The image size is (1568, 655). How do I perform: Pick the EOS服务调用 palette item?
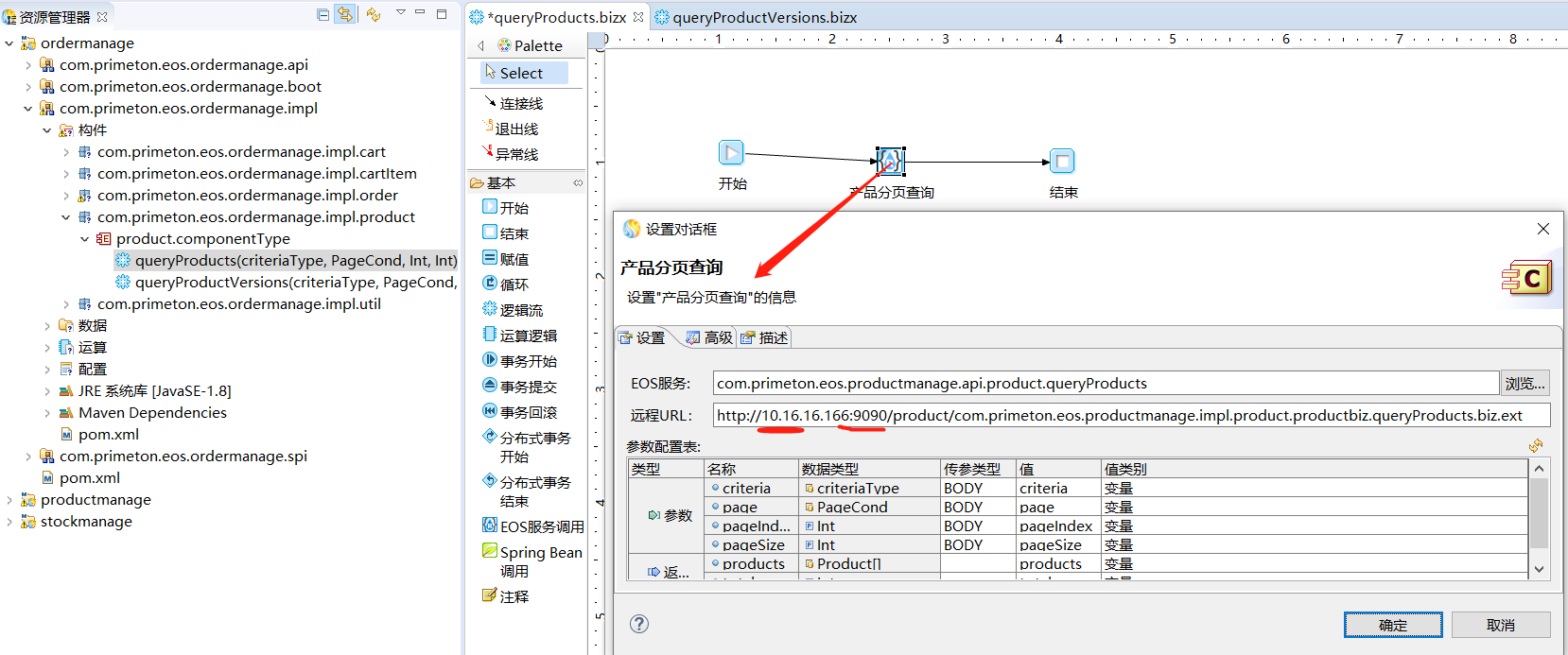(540, 526)
